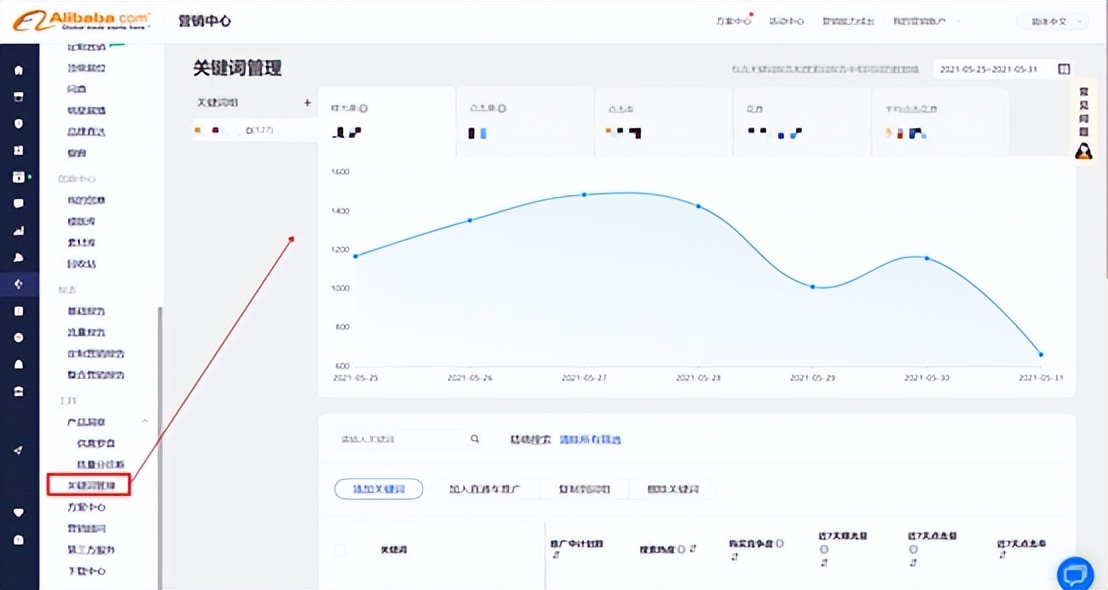Click the customer service avatar under 常见问题

[x=1083, y=151]
